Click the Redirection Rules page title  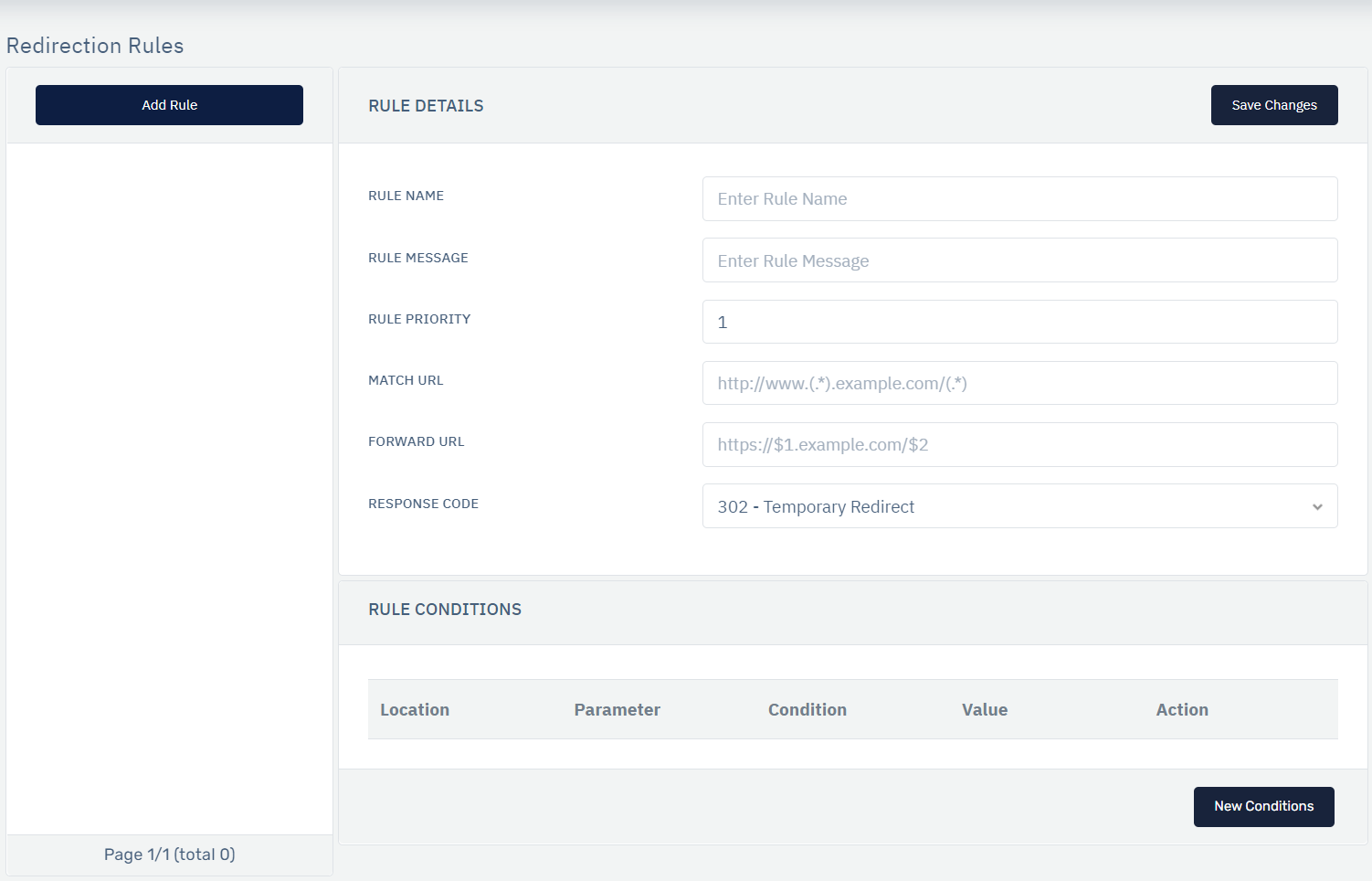pyautogui.click(x=95, y=46)
